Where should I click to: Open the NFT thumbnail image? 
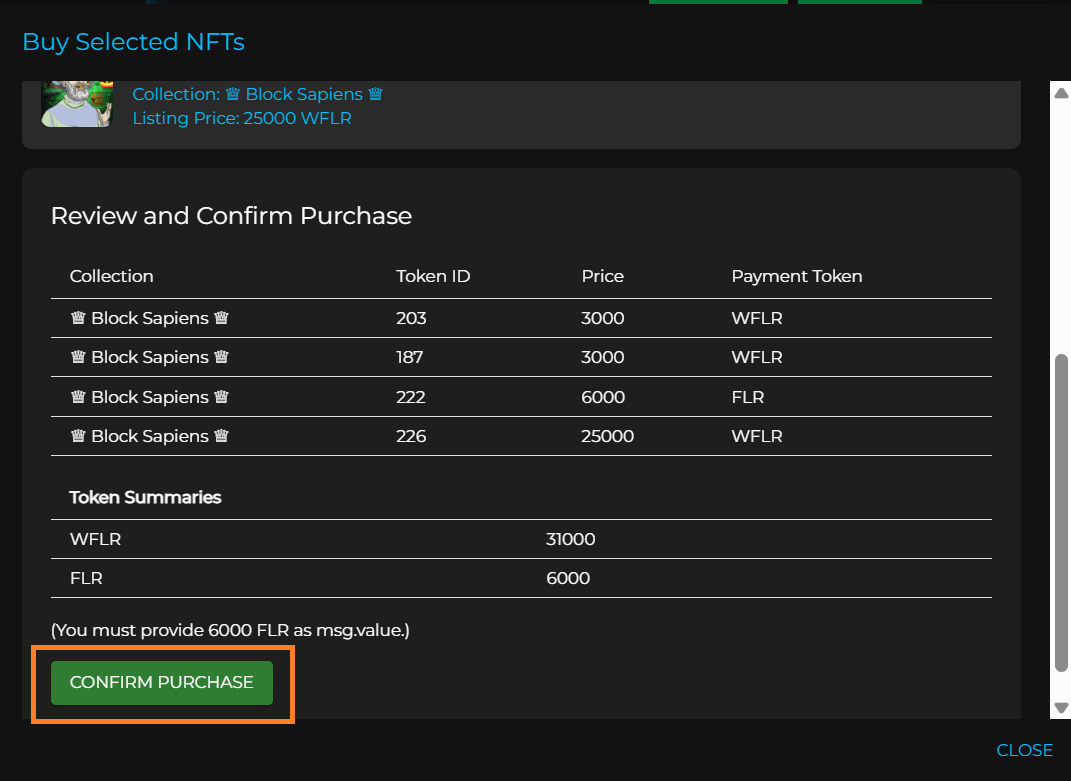[76, 105]
